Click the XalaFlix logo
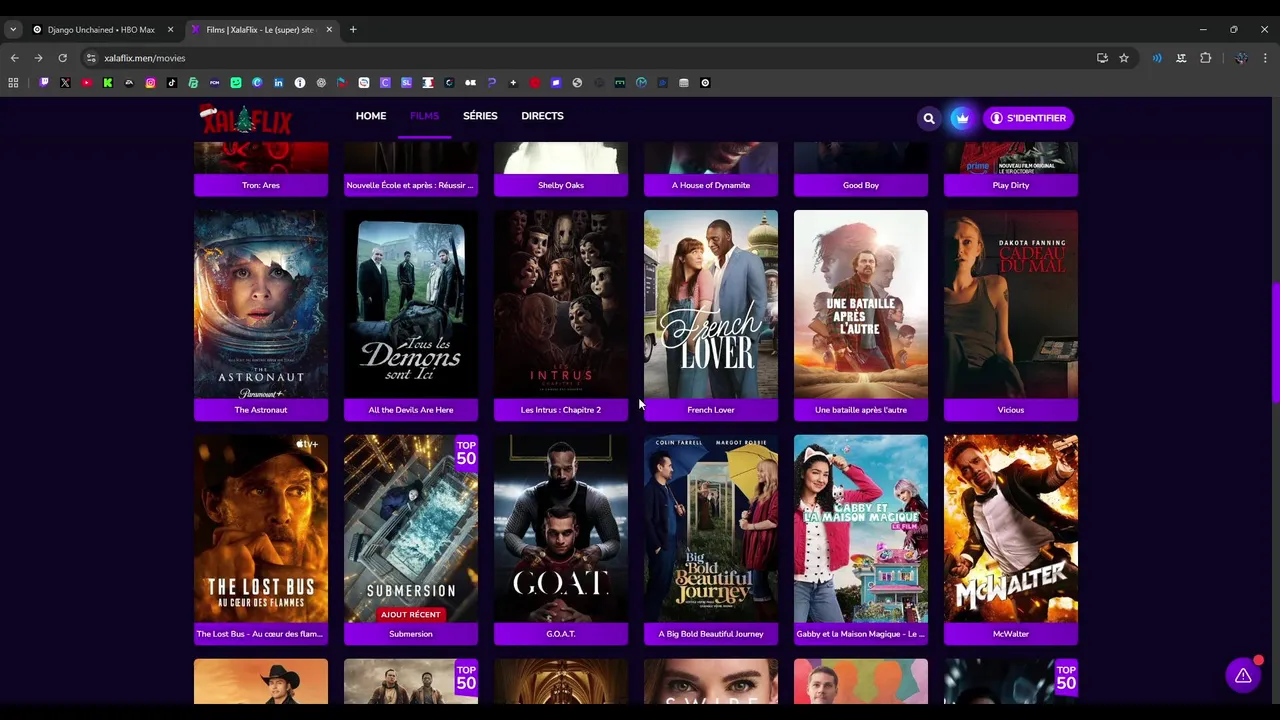 pyautogui.click(x=246, y=120)
